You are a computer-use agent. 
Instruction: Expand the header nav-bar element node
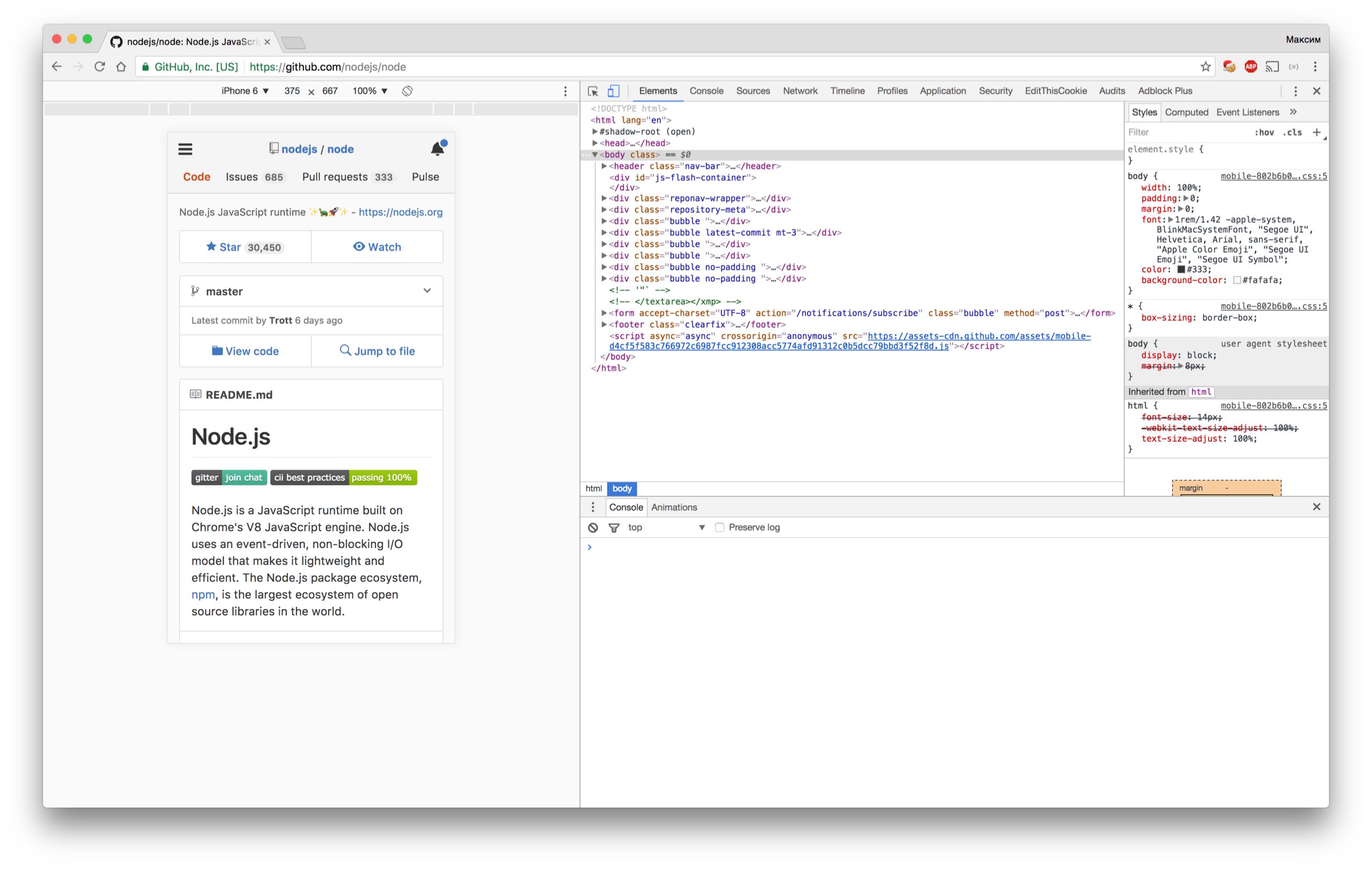(604, 166)
